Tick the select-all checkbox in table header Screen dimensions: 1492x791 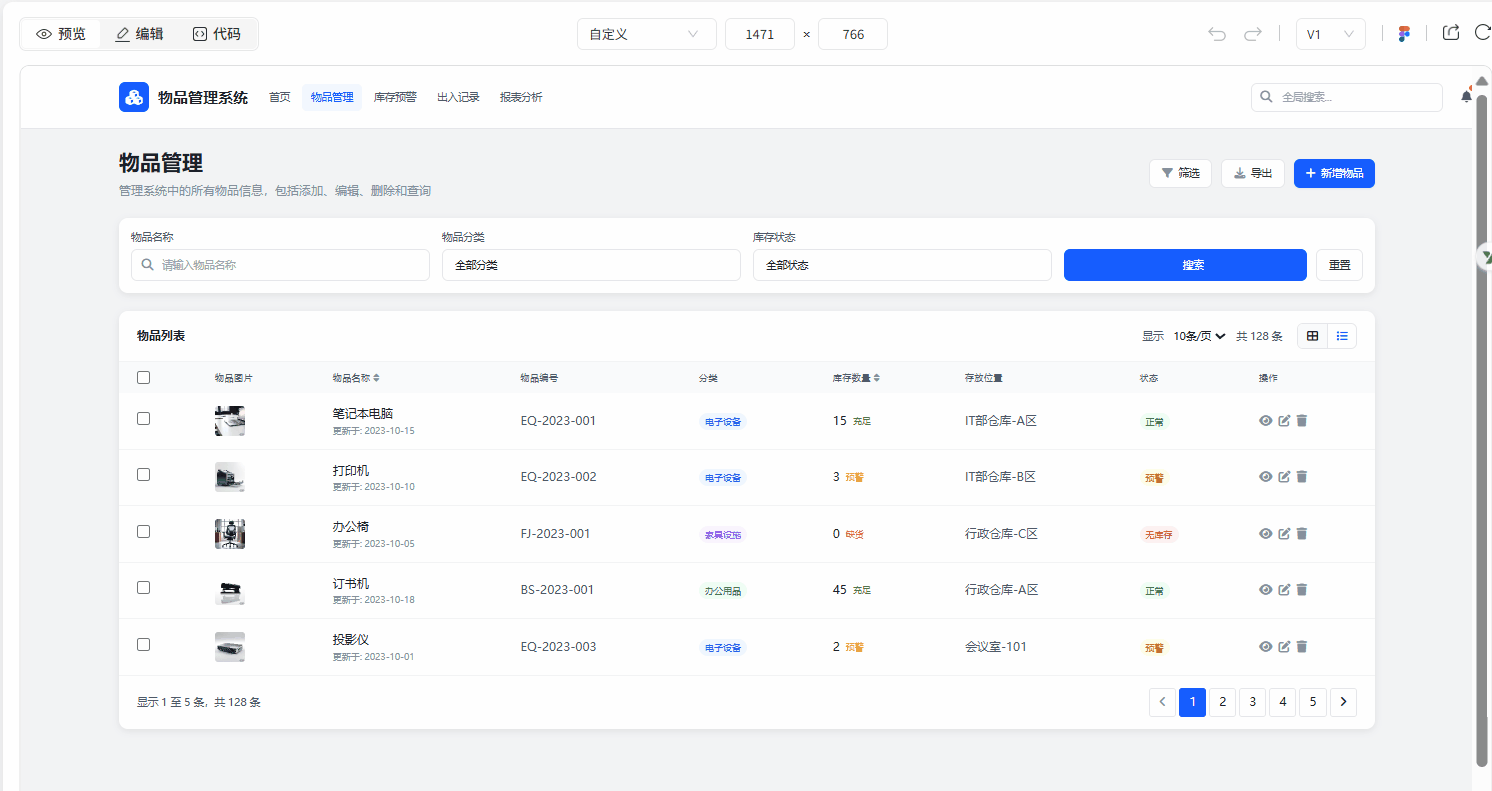[143, 378]
